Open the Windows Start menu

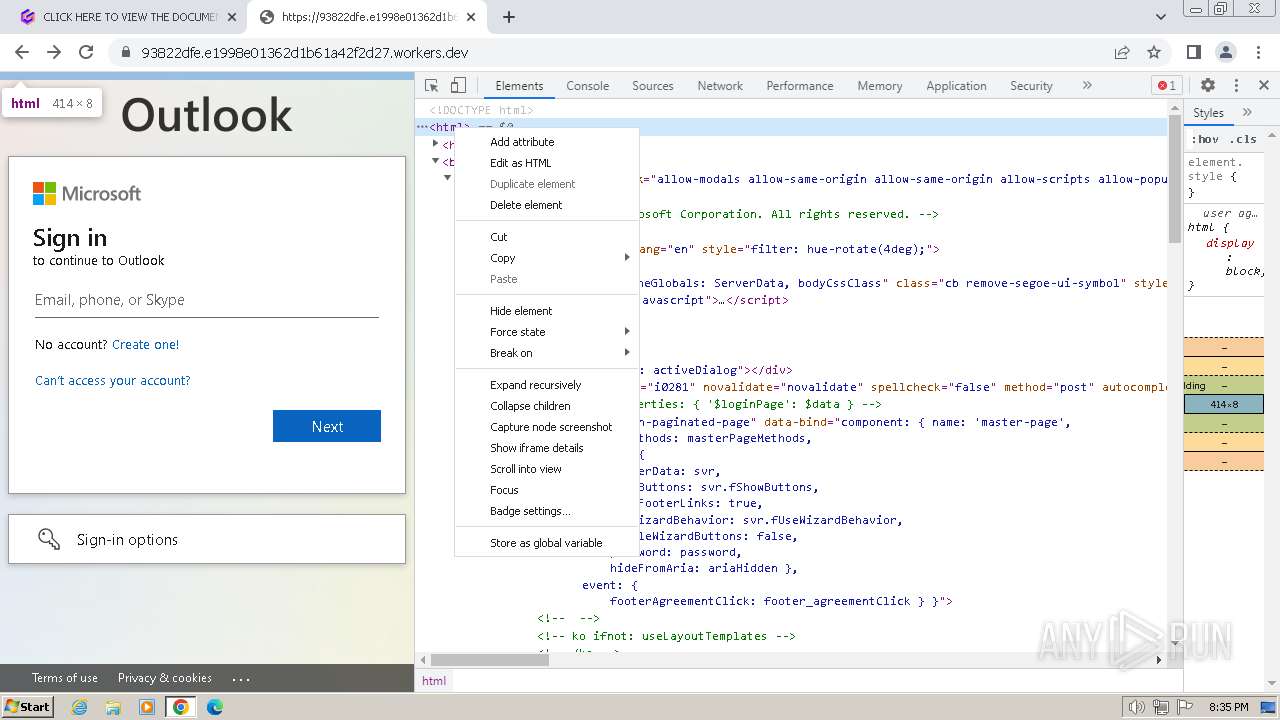[x=27, y=706]
